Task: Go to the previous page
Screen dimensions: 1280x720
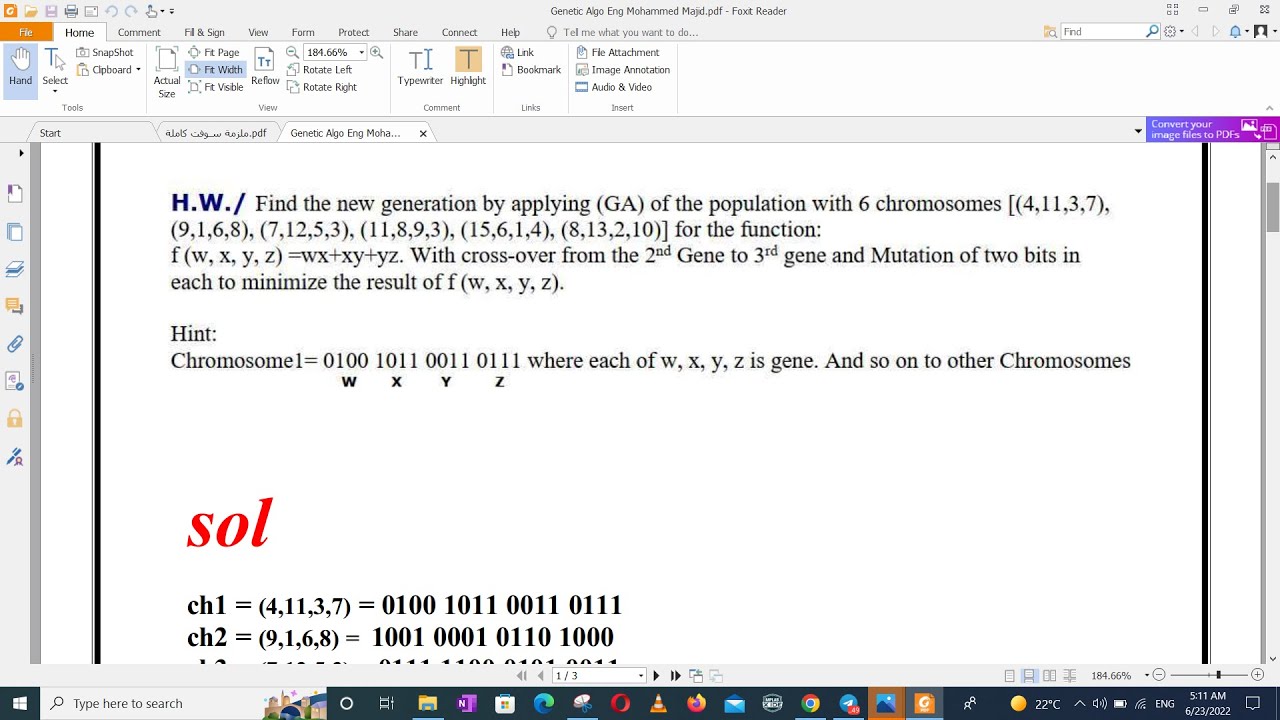Action: click(541, 676)
